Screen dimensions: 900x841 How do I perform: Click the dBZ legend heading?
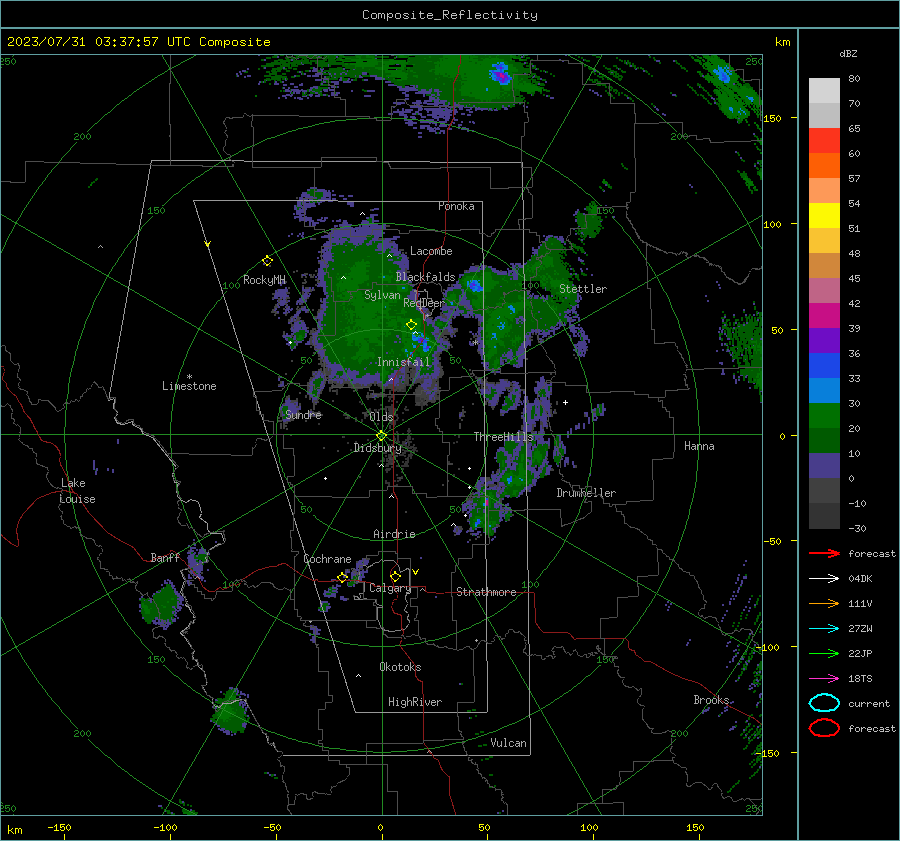848,54
